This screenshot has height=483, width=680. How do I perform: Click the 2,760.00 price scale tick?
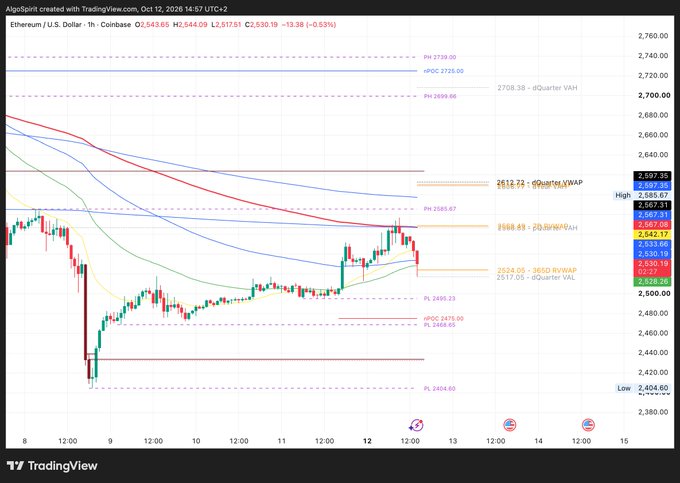(653, 36)
